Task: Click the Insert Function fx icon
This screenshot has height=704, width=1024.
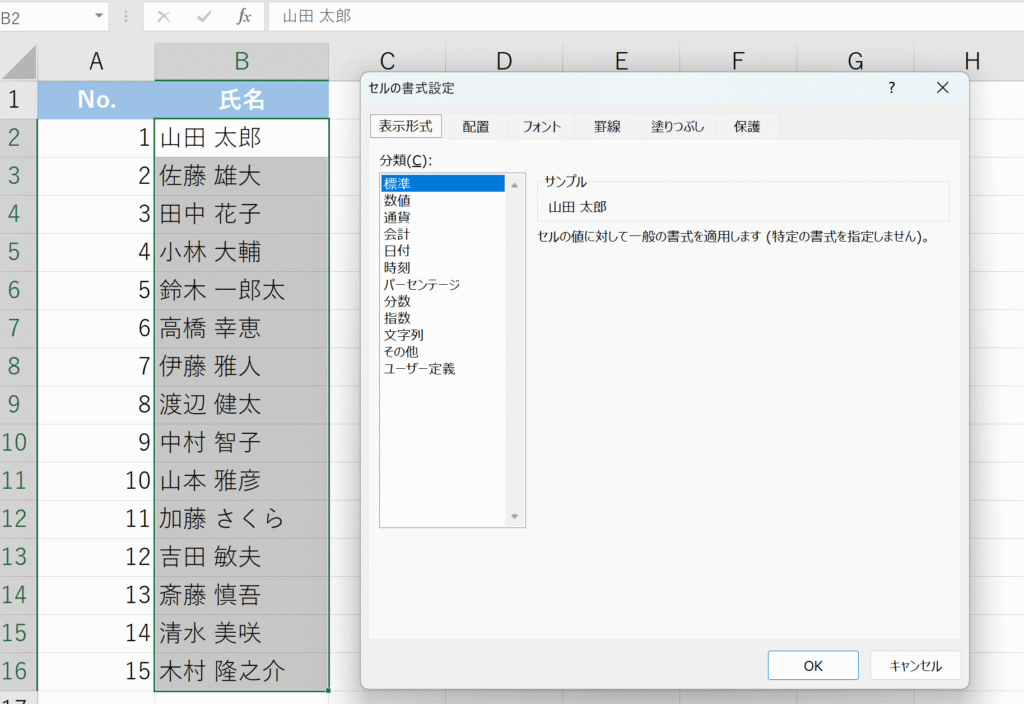Action: [244, 17]
